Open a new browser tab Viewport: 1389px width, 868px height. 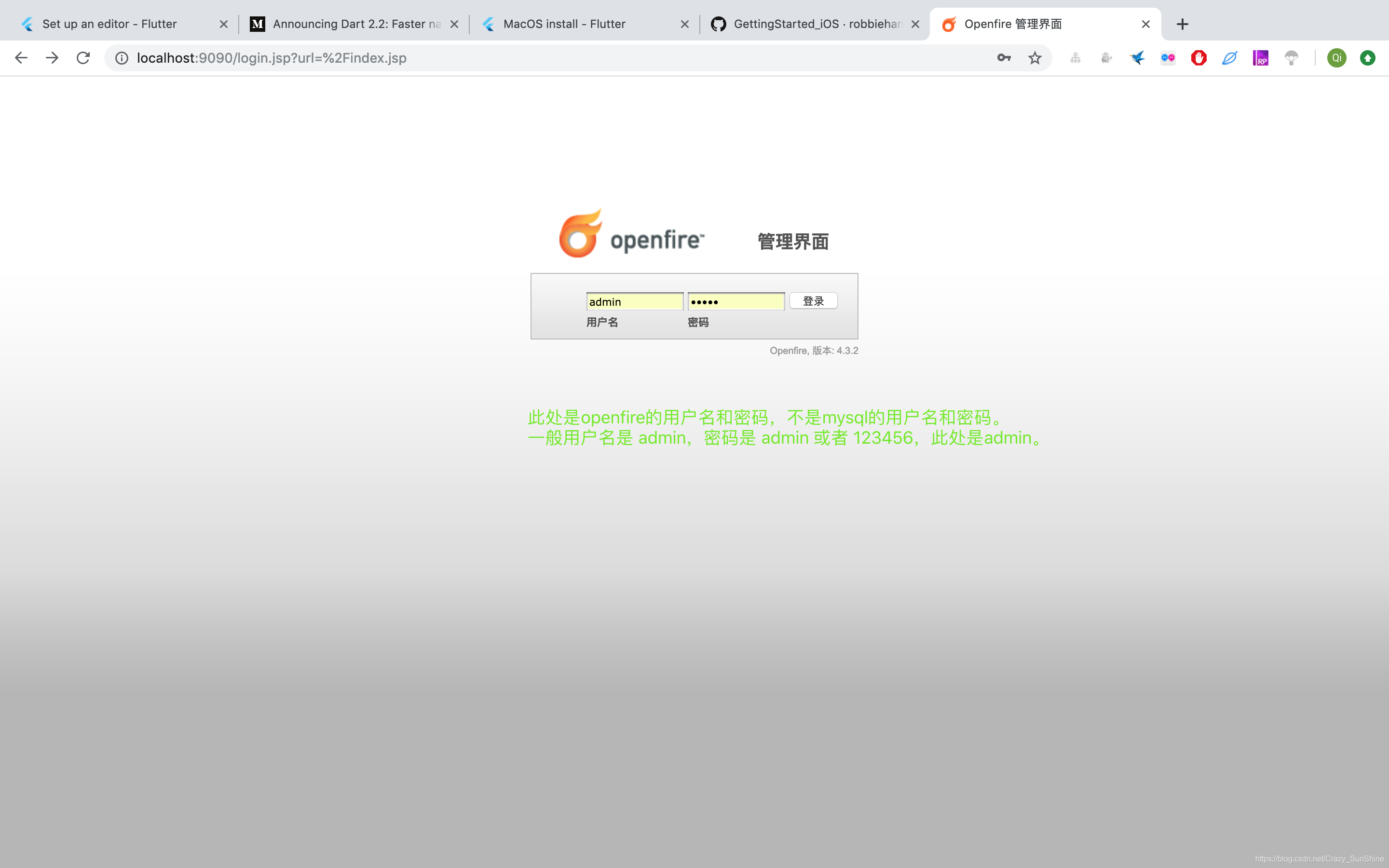[1183, 24]
